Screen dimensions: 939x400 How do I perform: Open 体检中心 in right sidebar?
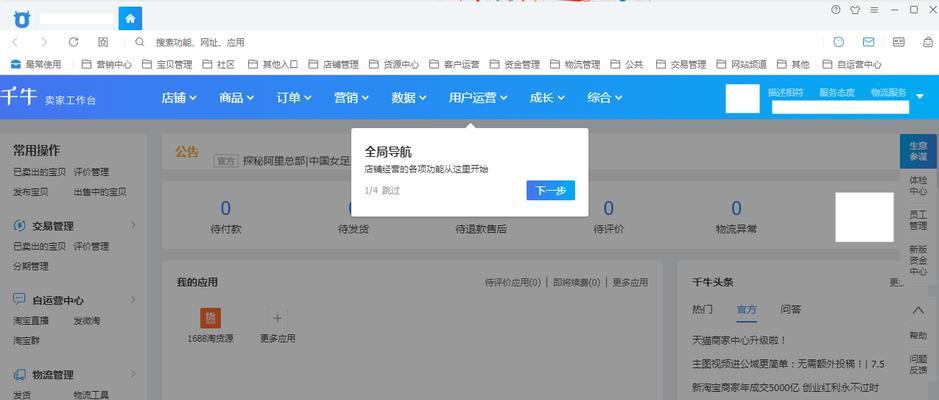coord(918,186)
